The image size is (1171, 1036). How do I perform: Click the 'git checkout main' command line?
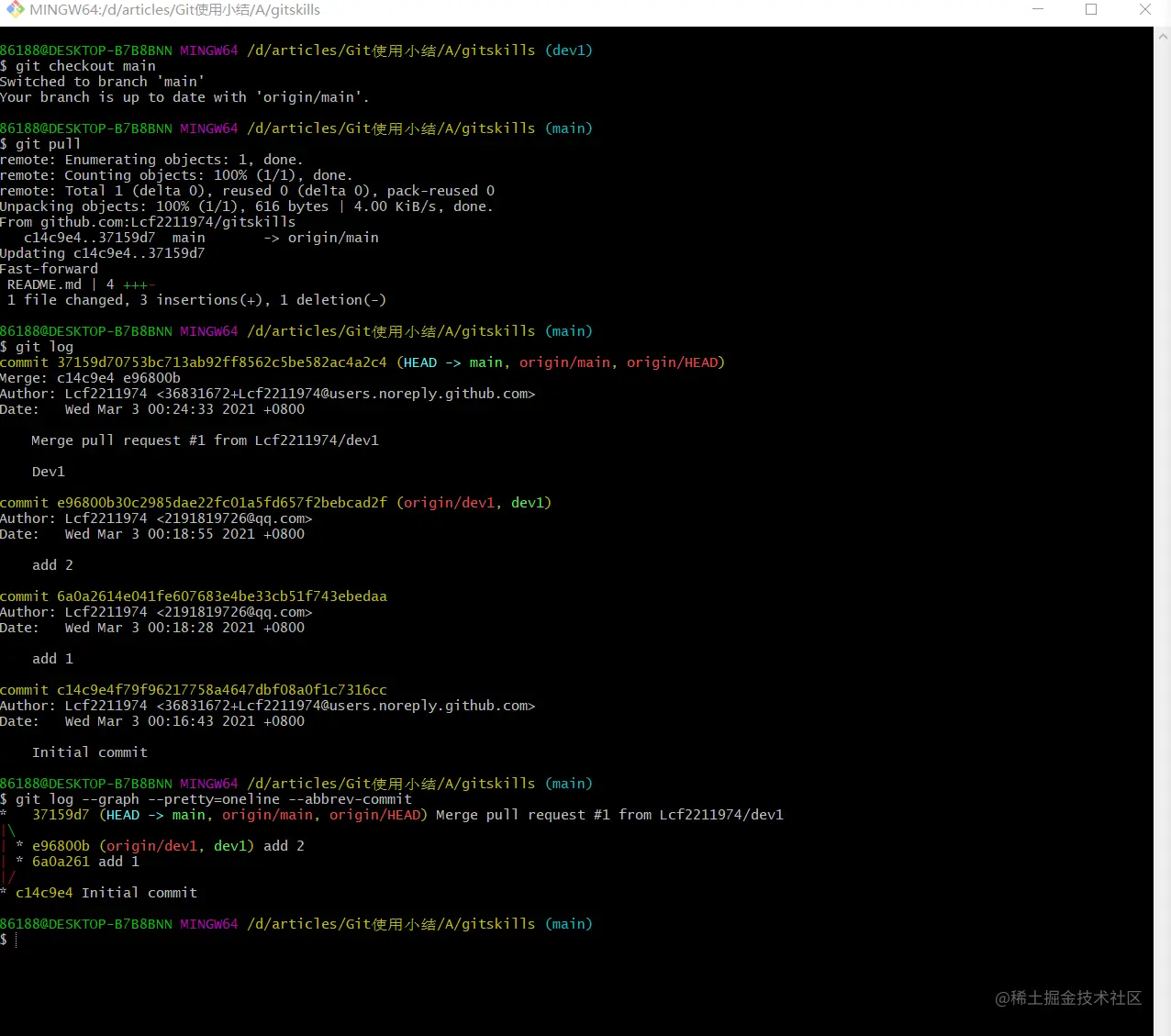pyautogui.click(x=78, y=66)
